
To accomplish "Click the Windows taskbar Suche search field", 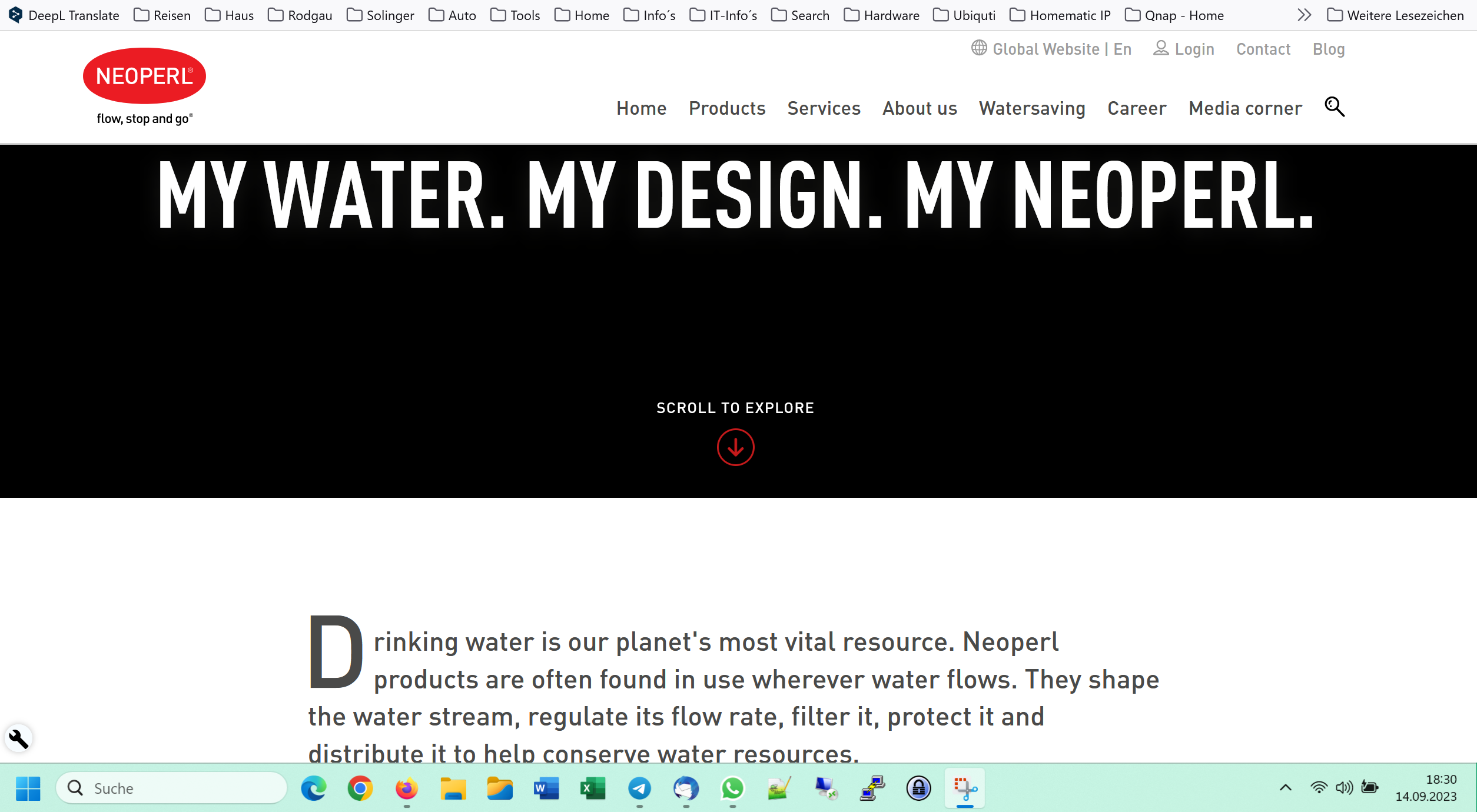I will [x=171, y=788].
